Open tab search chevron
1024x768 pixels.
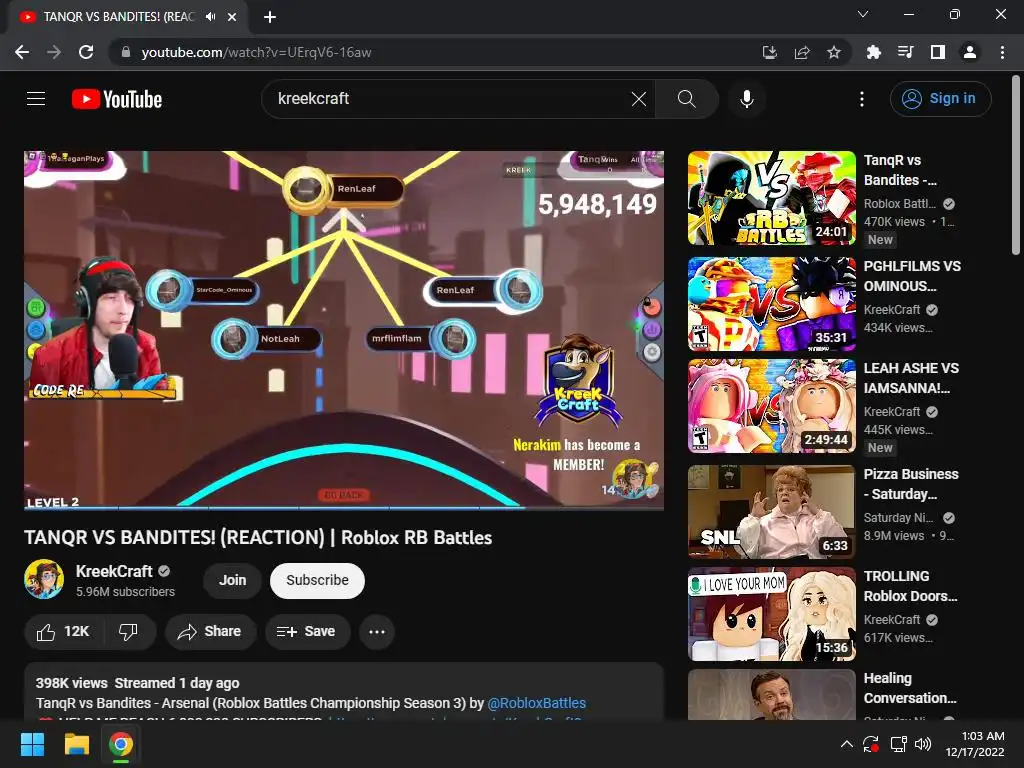click(863, 14)
